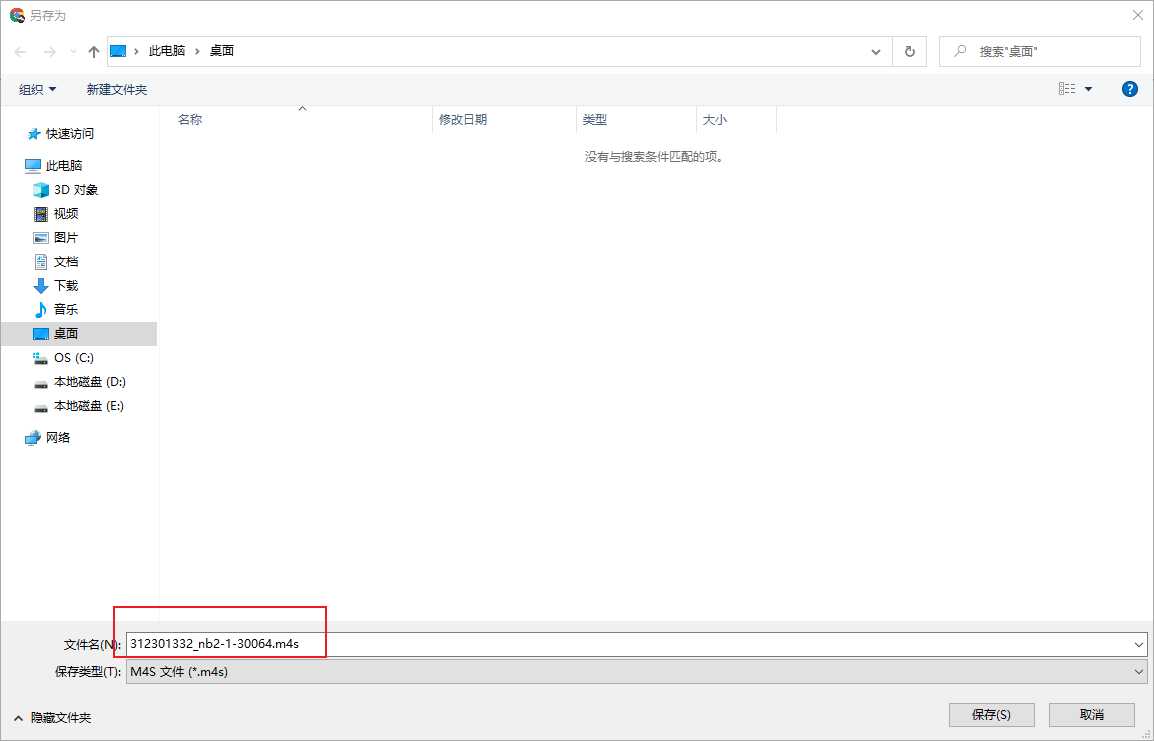Click the Forward navigation arrow

49,52
